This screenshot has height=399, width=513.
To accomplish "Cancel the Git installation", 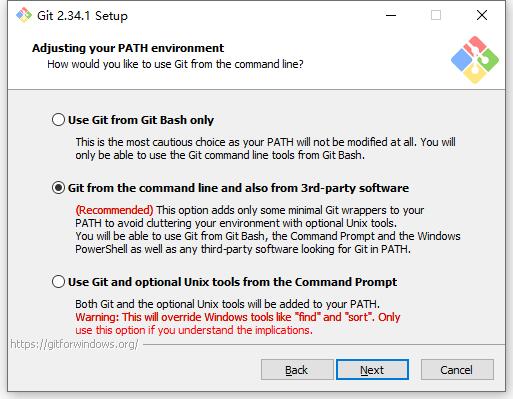I will (x=457, y=370).
